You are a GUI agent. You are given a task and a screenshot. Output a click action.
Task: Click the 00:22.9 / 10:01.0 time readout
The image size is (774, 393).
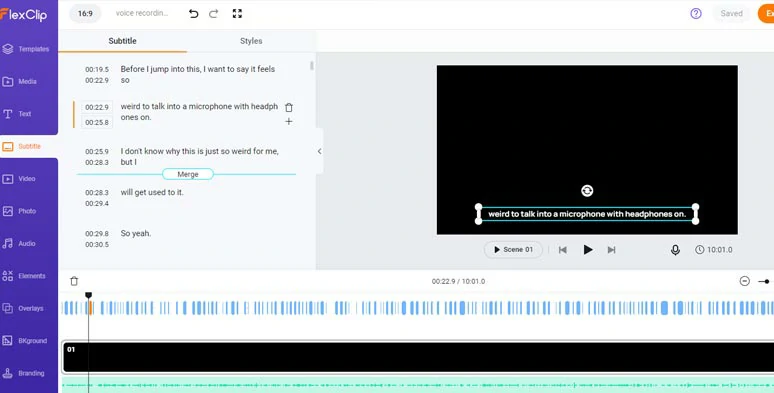click(x=458, y=281)
